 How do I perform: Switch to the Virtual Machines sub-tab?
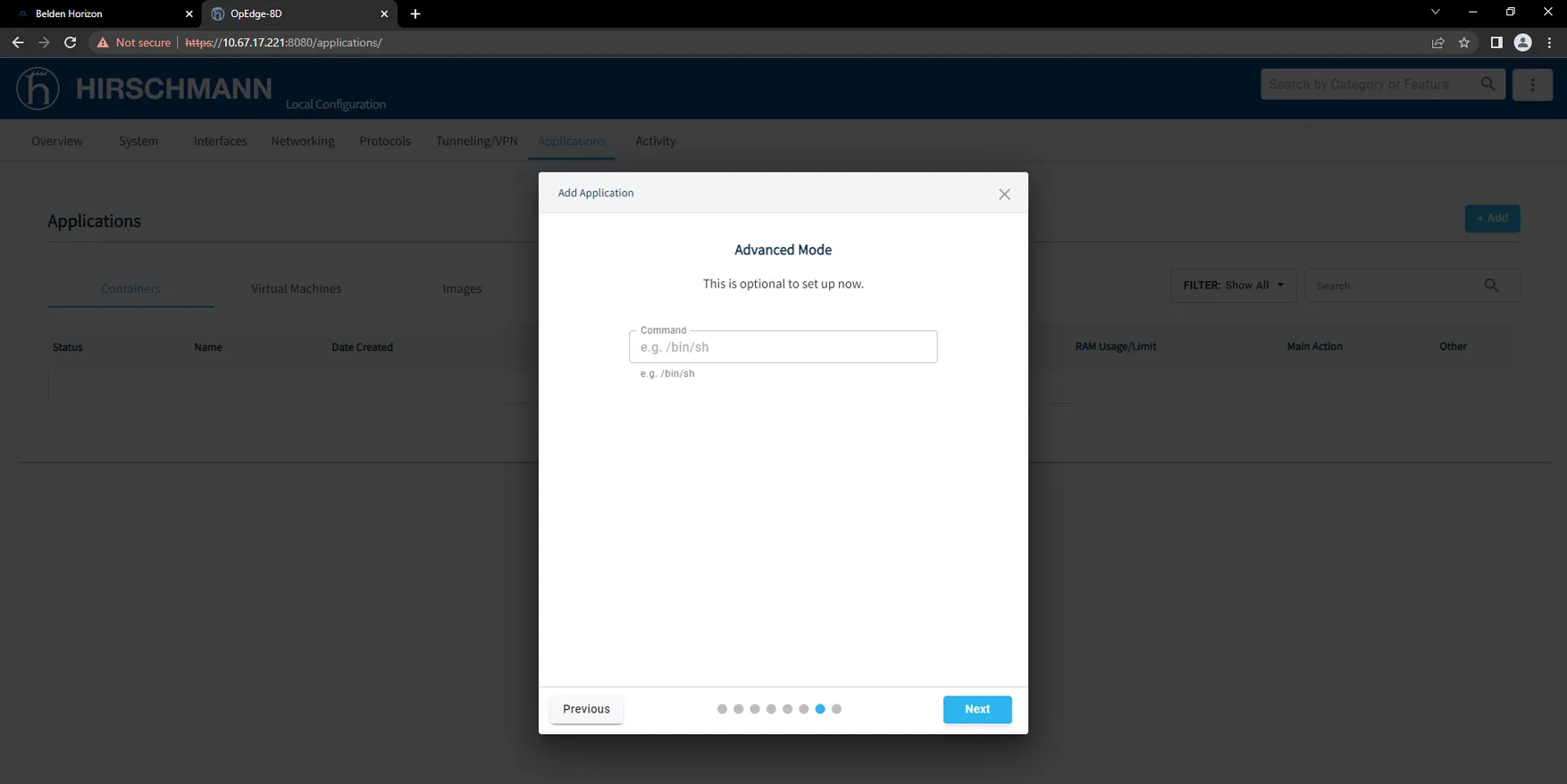pos(296,288)
